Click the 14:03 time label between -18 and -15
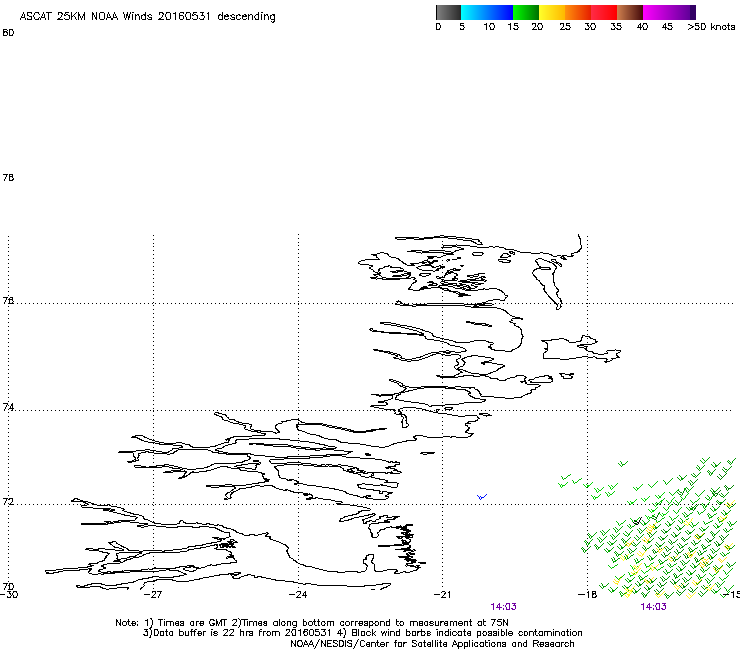This screenshot has height=650, width=740. (654, 607)
